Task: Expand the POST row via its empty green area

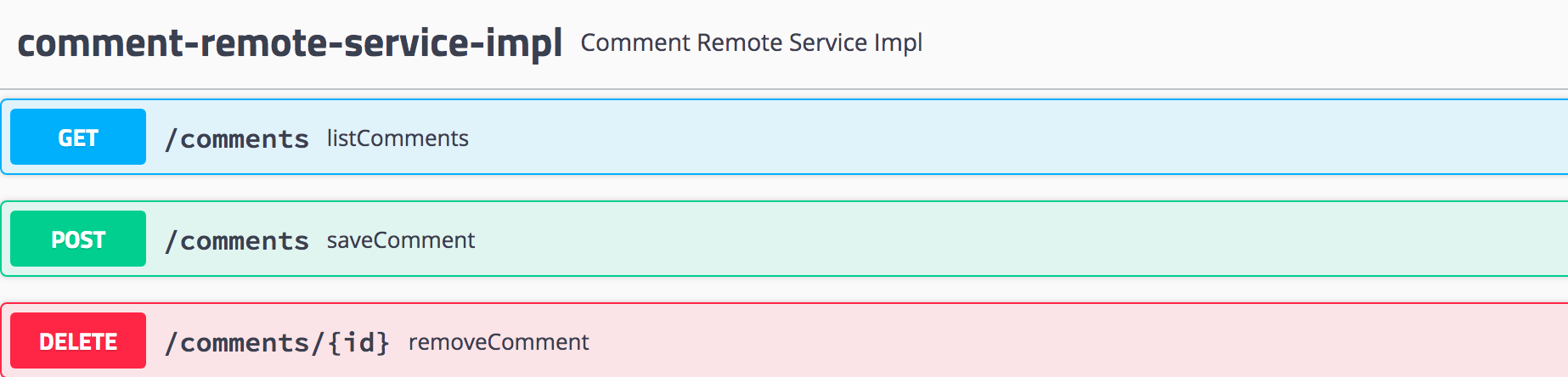Action: point(1019,239)
